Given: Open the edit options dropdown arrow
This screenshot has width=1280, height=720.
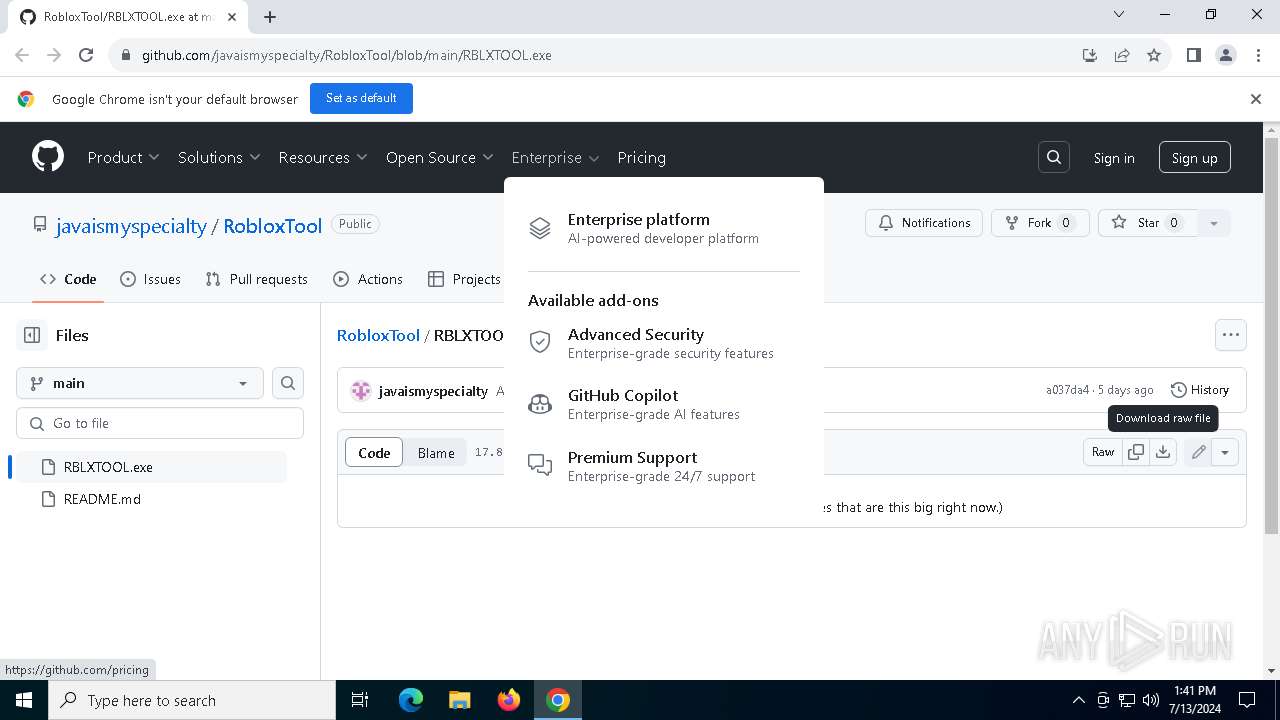Looking at the screenshot, I should click(x=1225, y=452).
